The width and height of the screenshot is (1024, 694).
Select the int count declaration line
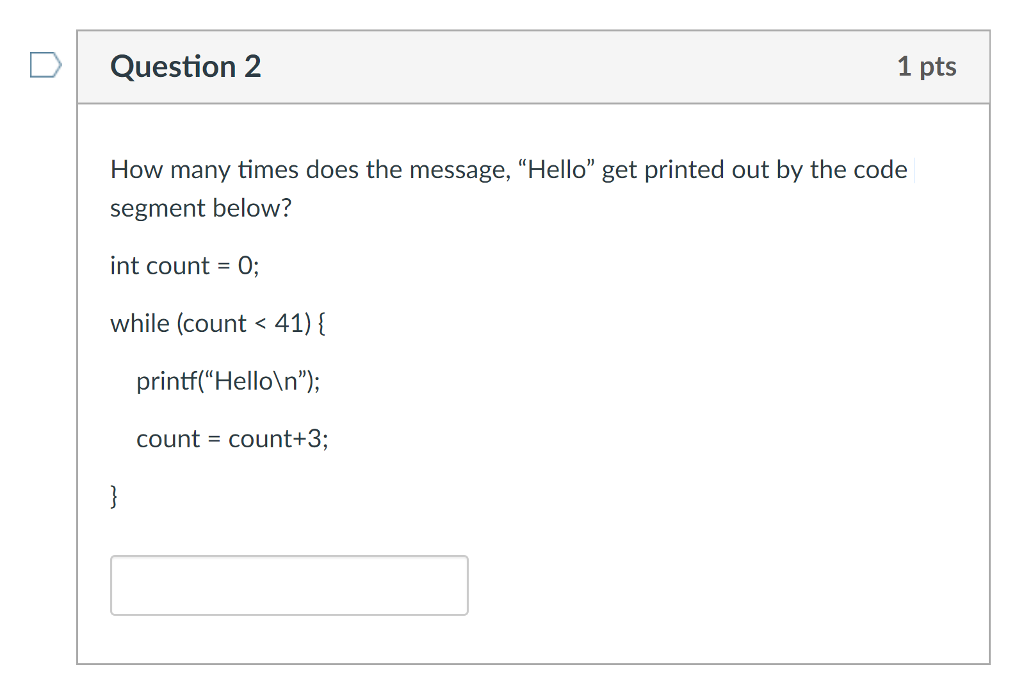point(183,265)
